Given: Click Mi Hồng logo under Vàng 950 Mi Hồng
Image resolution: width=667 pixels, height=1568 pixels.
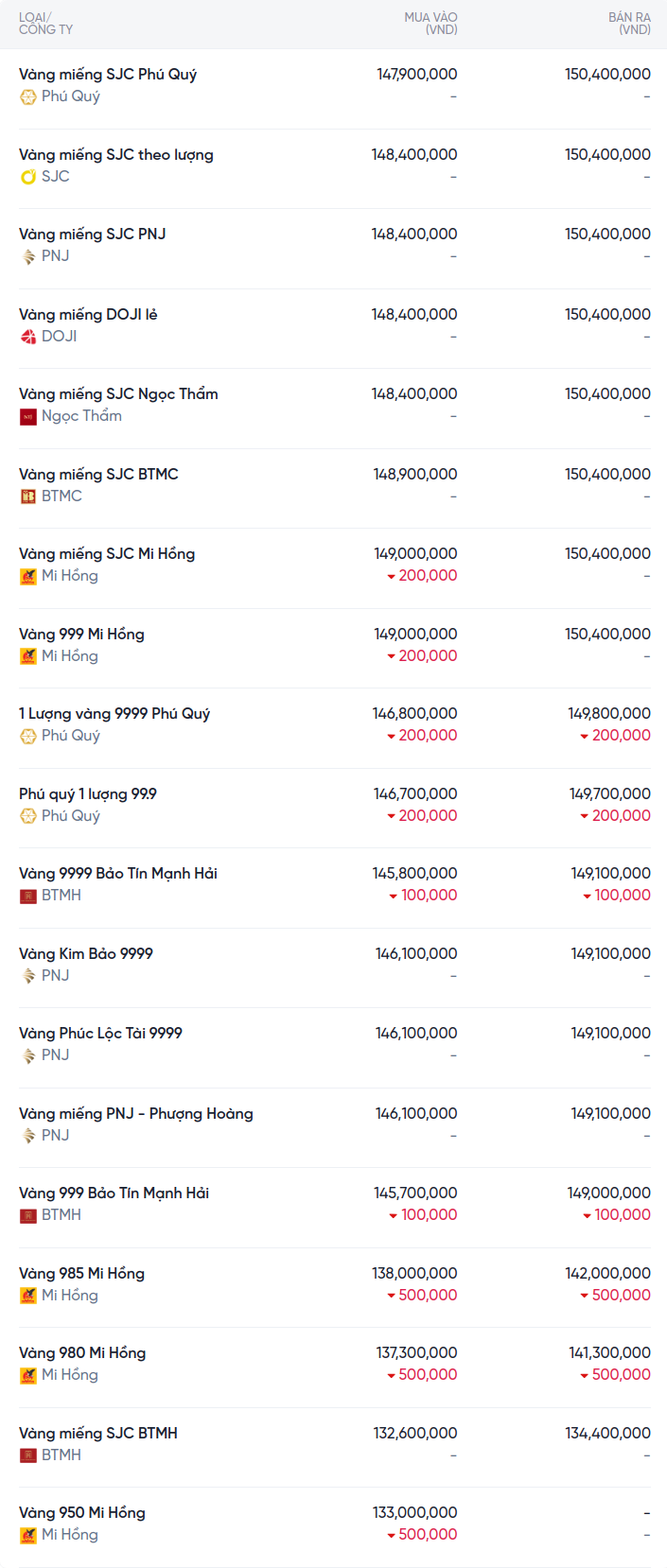Looking at the screenshot, I should pos(28,1535).
